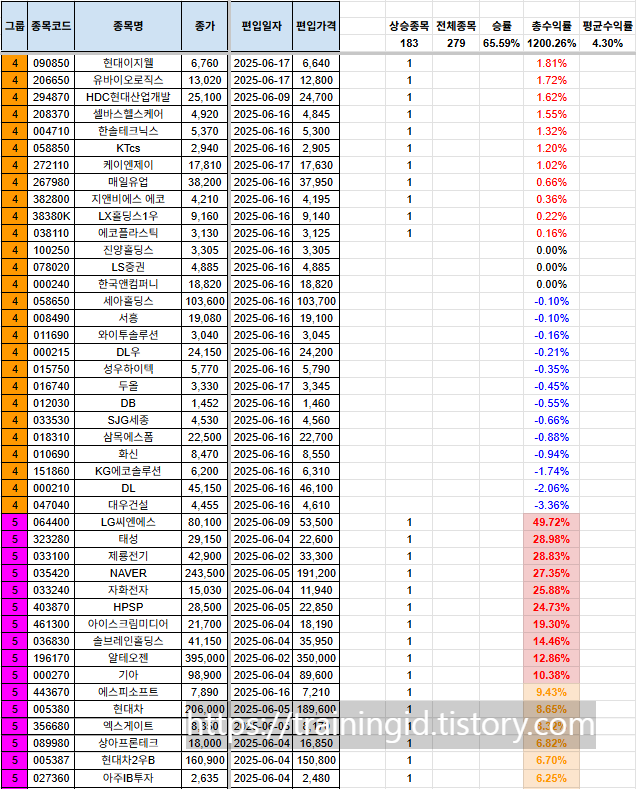Select the 183 value cell
636x789 pixels.
tap(409, 43)
